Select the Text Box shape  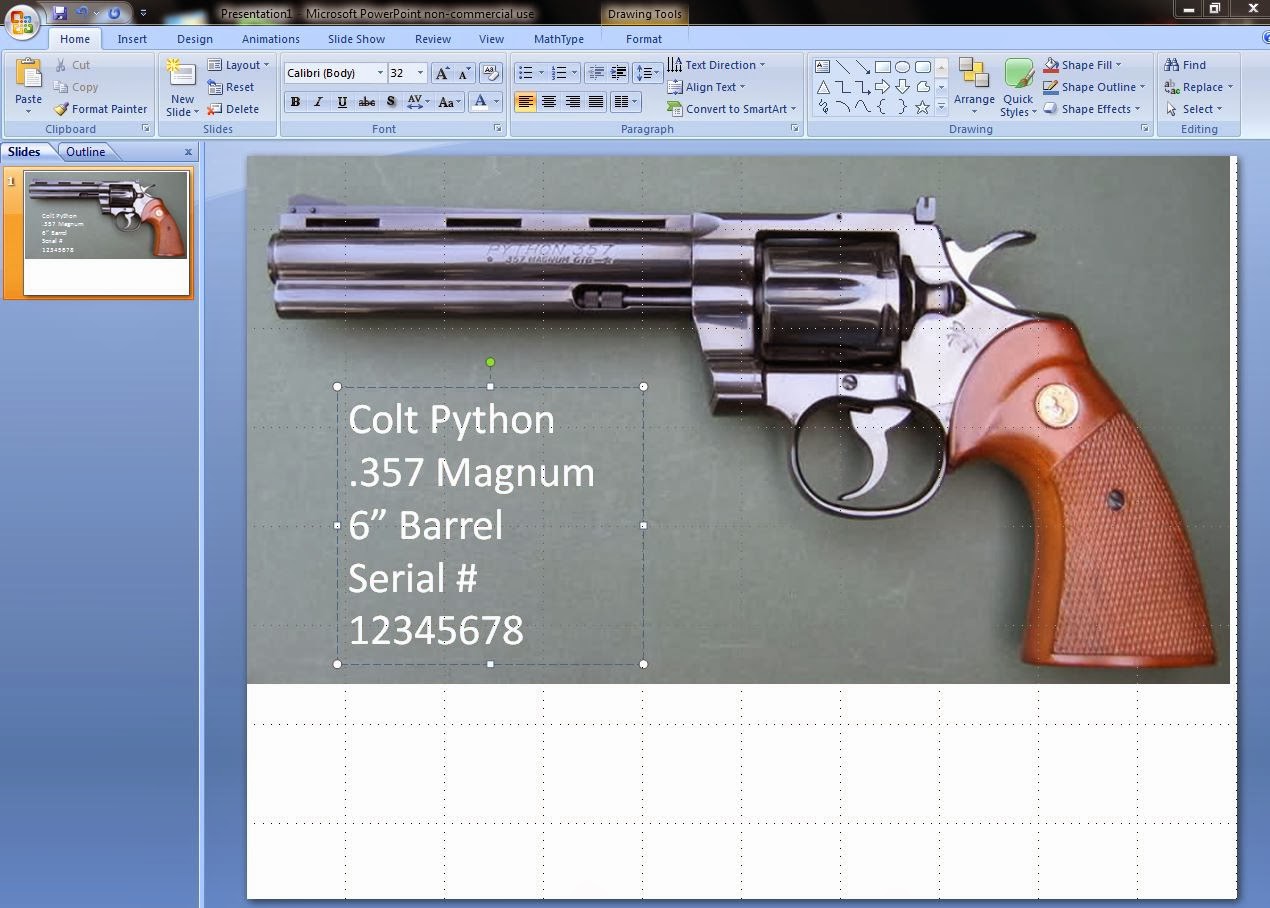coord(823,67)
